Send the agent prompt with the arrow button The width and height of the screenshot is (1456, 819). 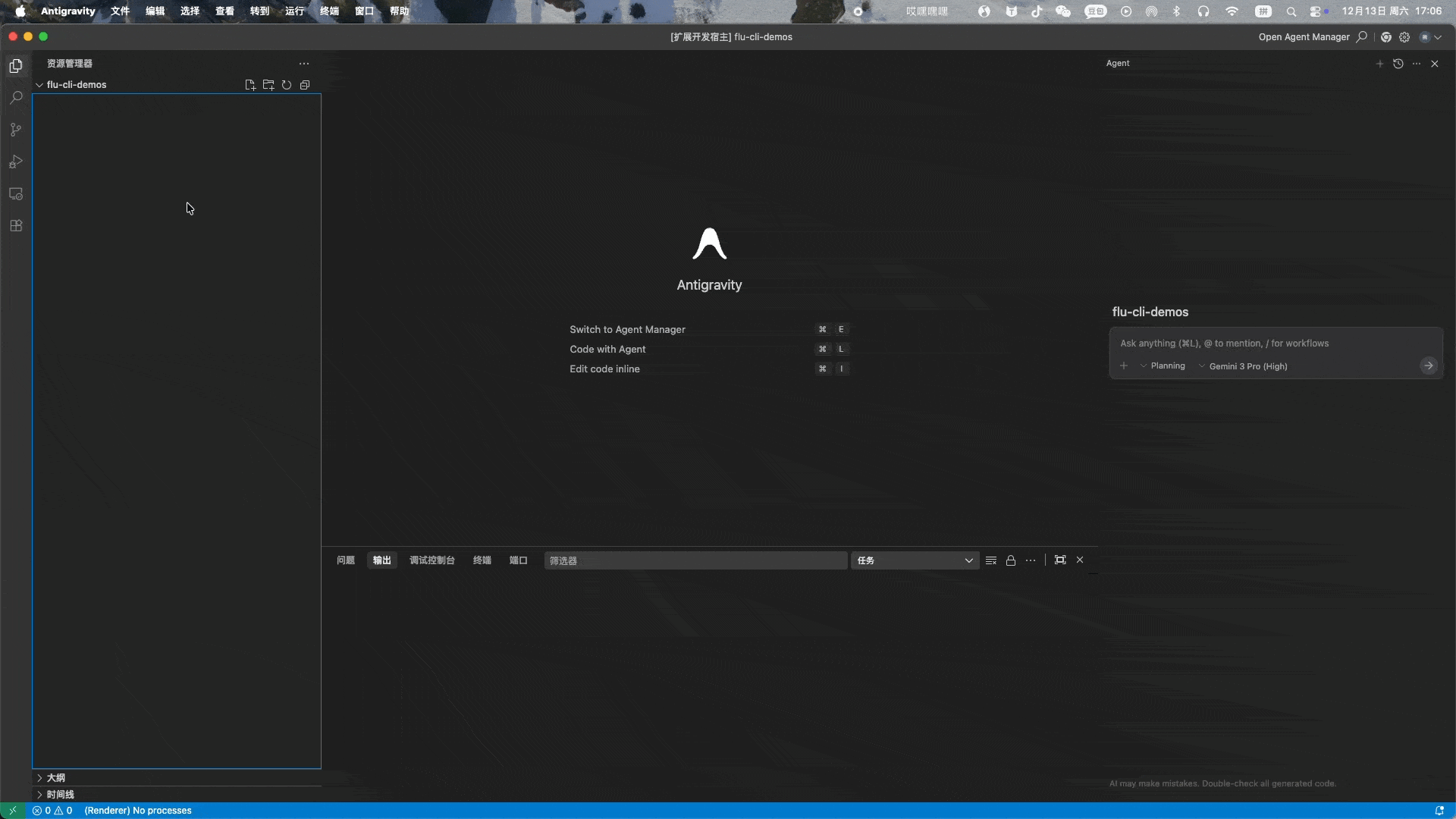(x=1428, y=366)
